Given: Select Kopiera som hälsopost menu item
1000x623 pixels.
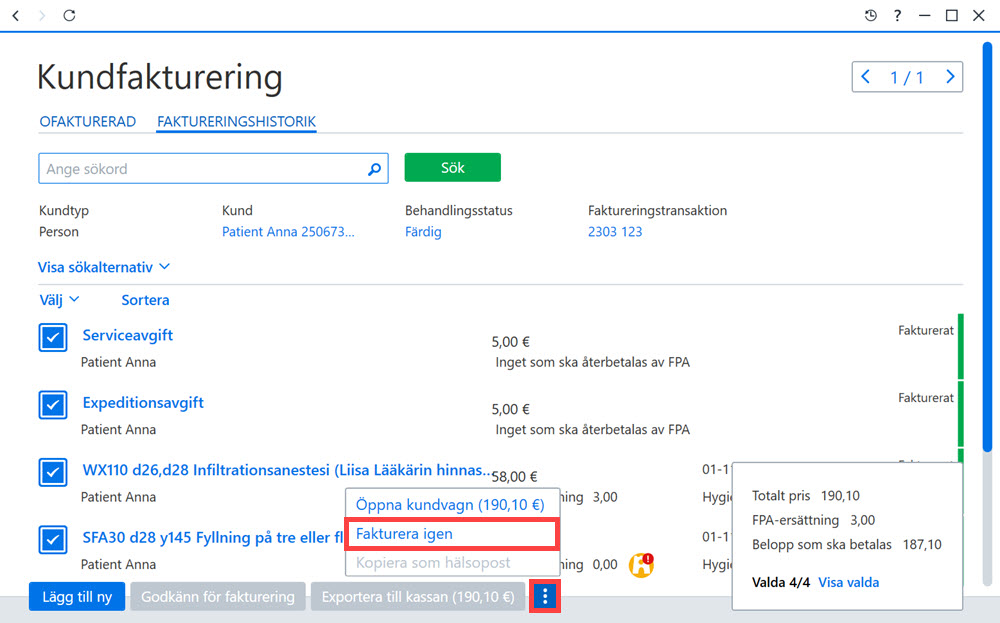Looking at the screenshot, I should [452, 562].
